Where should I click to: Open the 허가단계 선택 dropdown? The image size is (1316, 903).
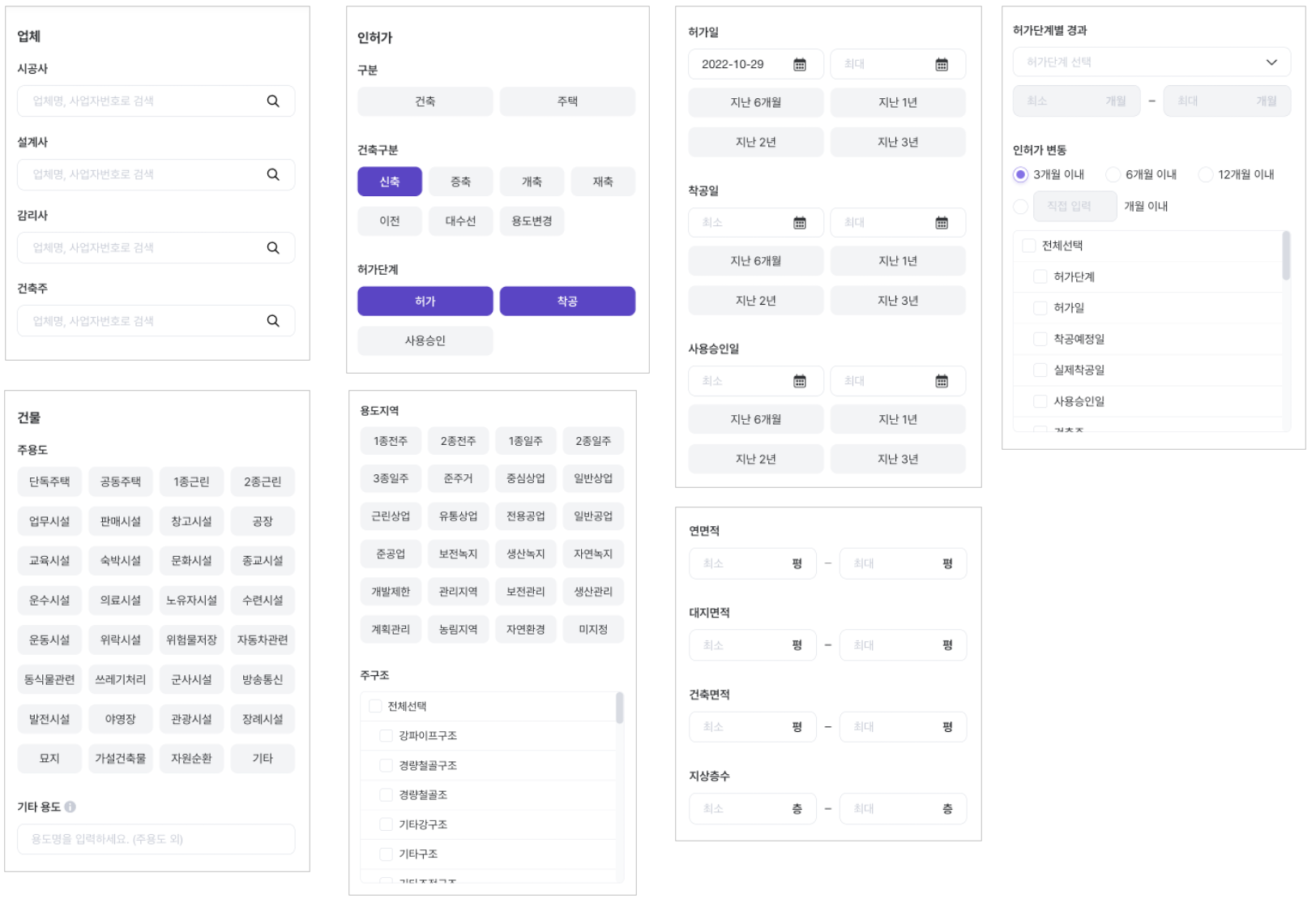[x=1151, y=62]
